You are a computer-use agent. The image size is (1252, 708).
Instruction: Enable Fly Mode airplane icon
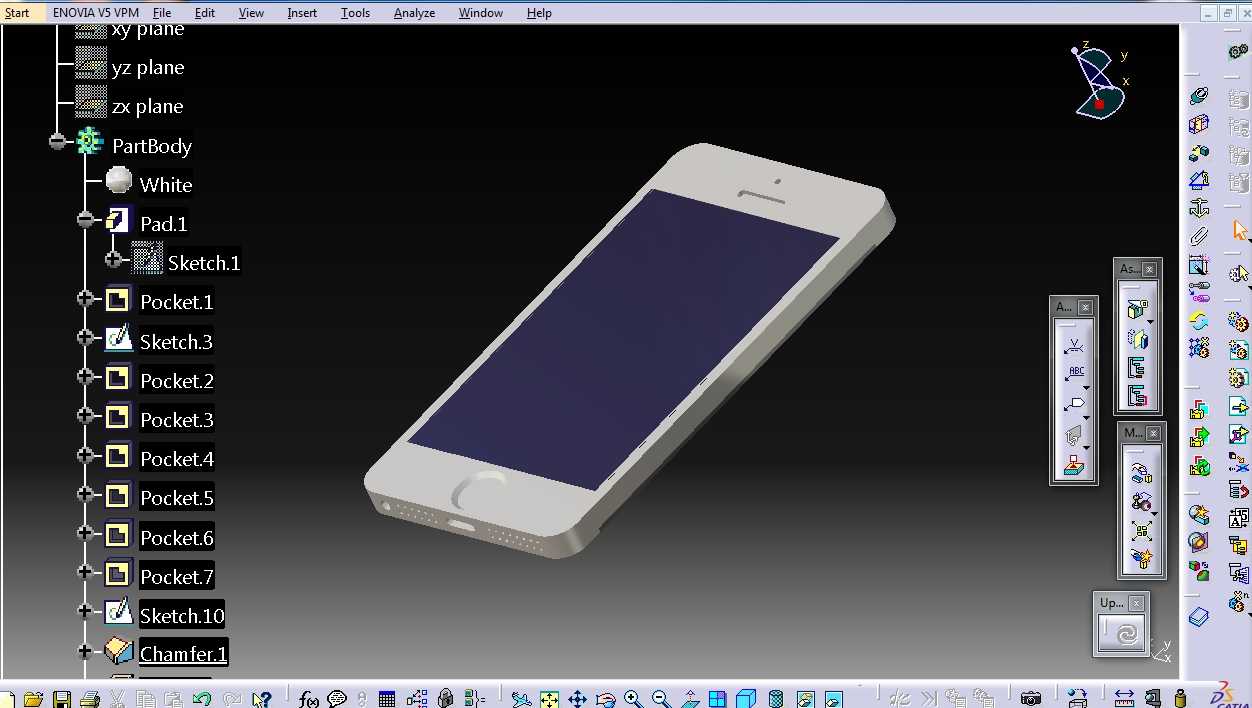(x=521, y=699)
